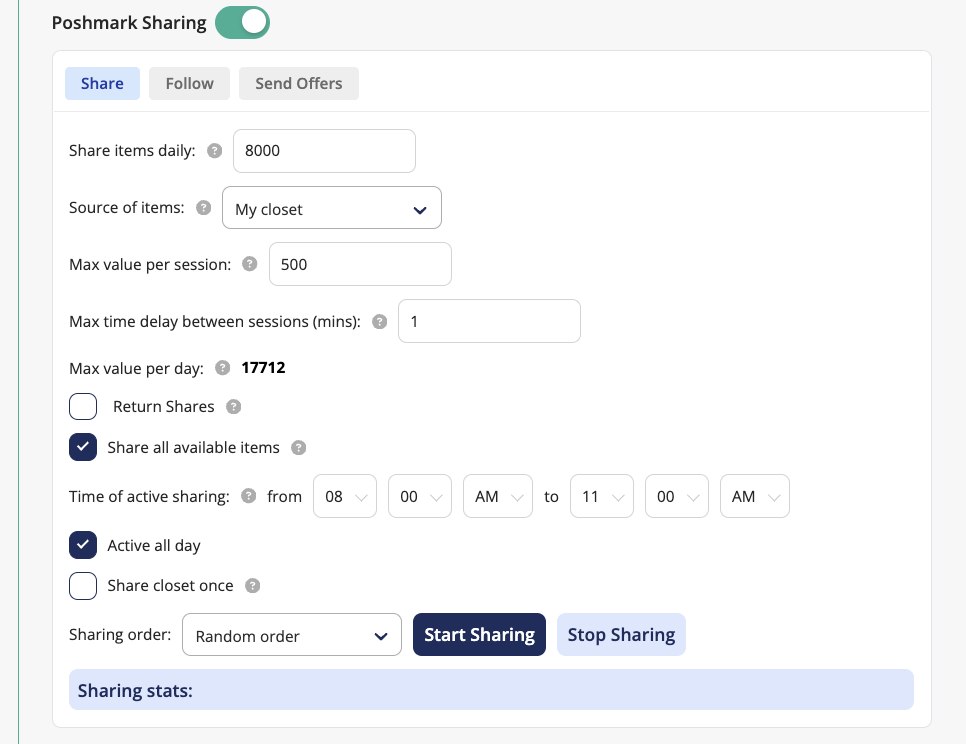Click help icon beside Share closet once
Viewport: 966px width, 744px height.
coord(252,586)
